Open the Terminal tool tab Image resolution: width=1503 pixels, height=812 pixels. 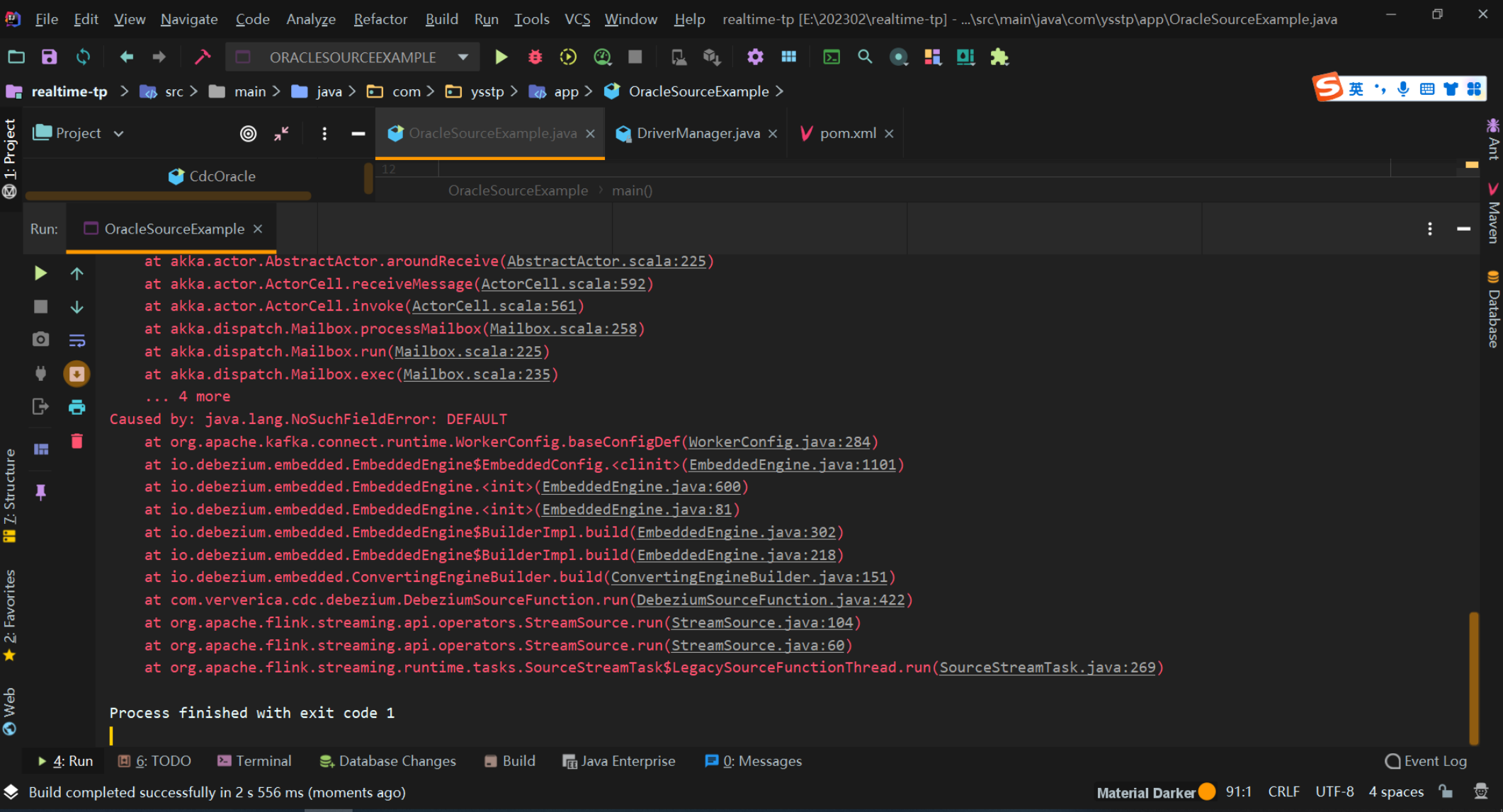254,761
